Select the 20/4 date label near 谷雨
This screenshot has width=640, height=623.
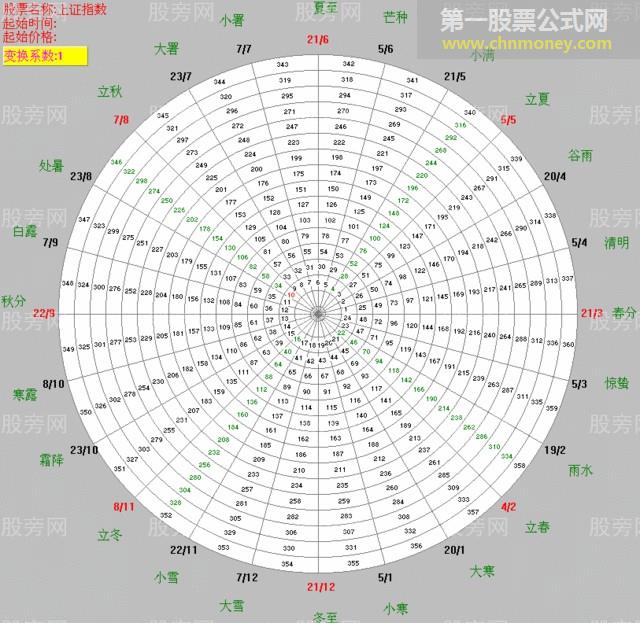[x=555, y=177]
